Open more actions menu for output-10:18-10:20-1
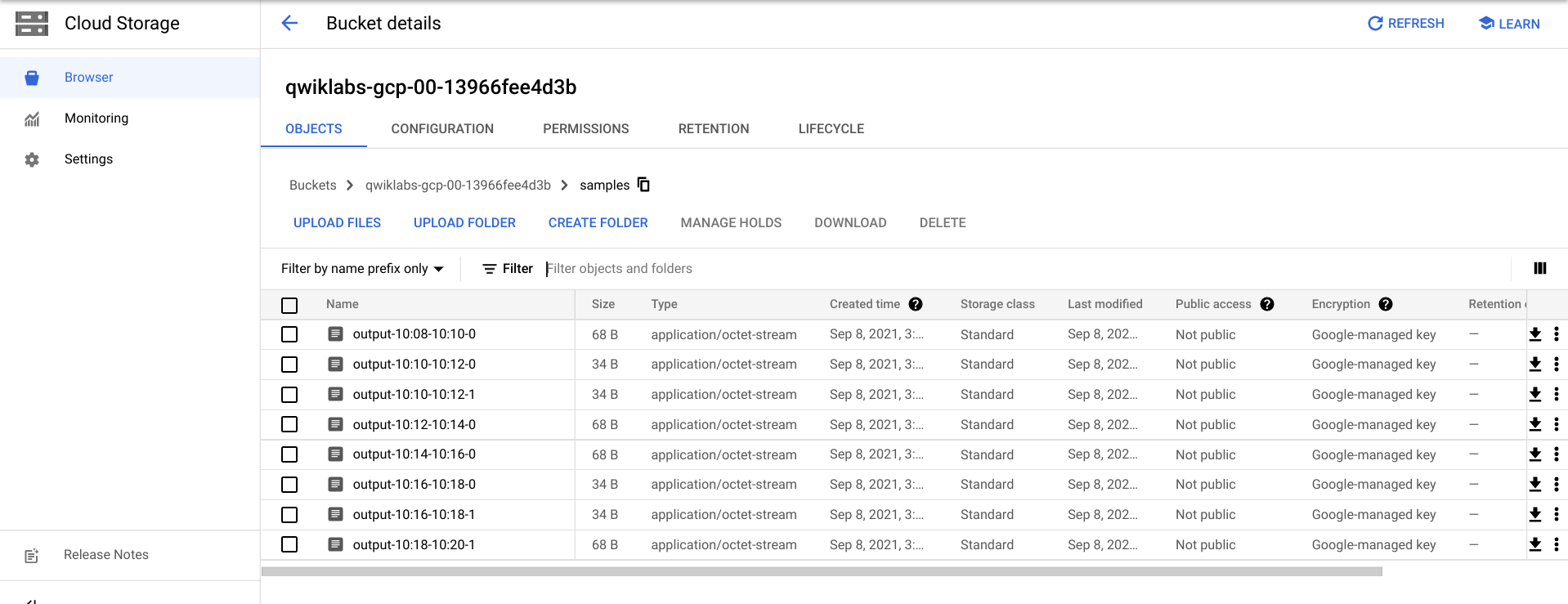Screen dimensions: 1568x604 click(x=1557, y=544)
